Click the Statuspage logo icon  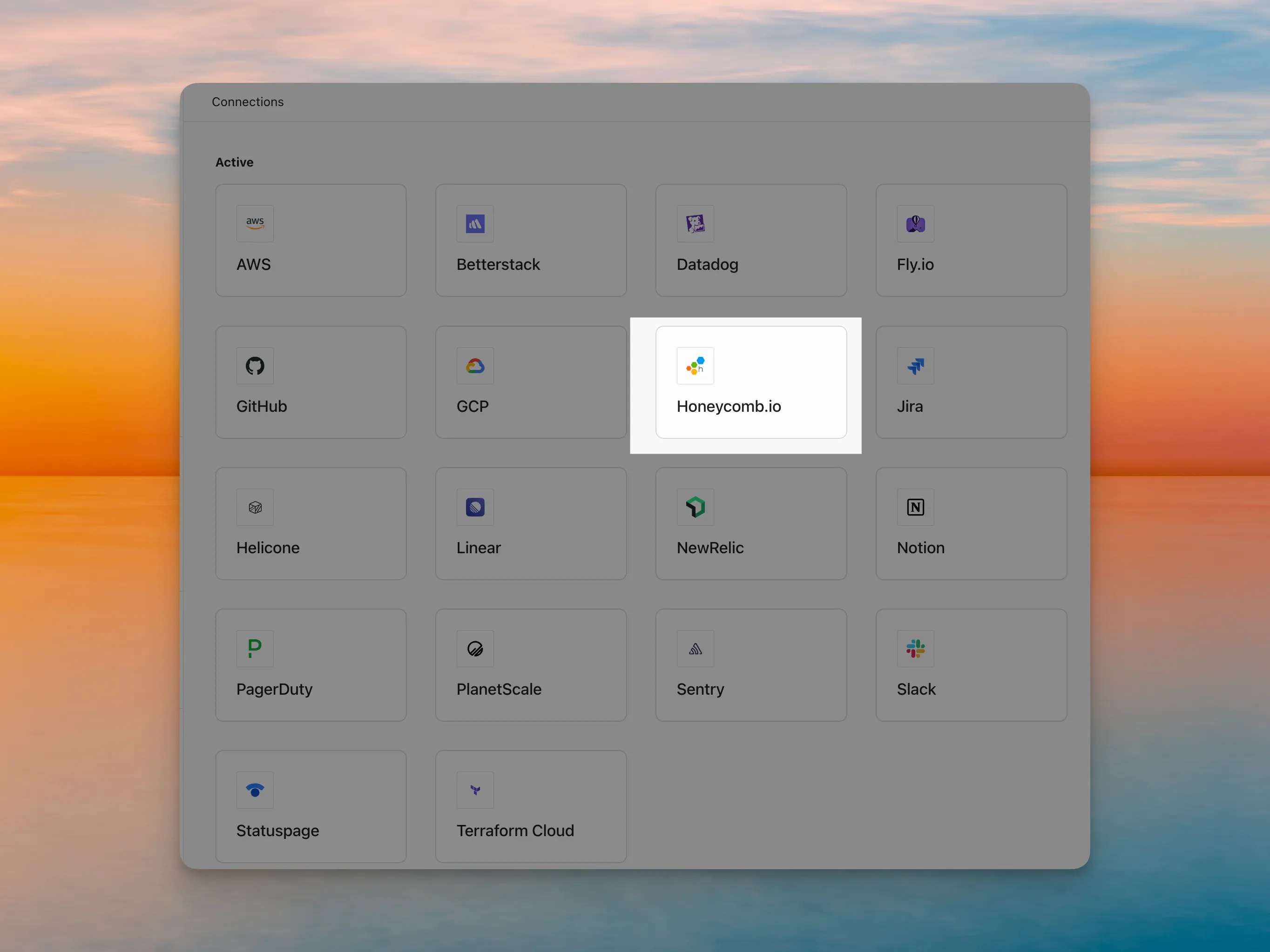[x=255, y=790]
